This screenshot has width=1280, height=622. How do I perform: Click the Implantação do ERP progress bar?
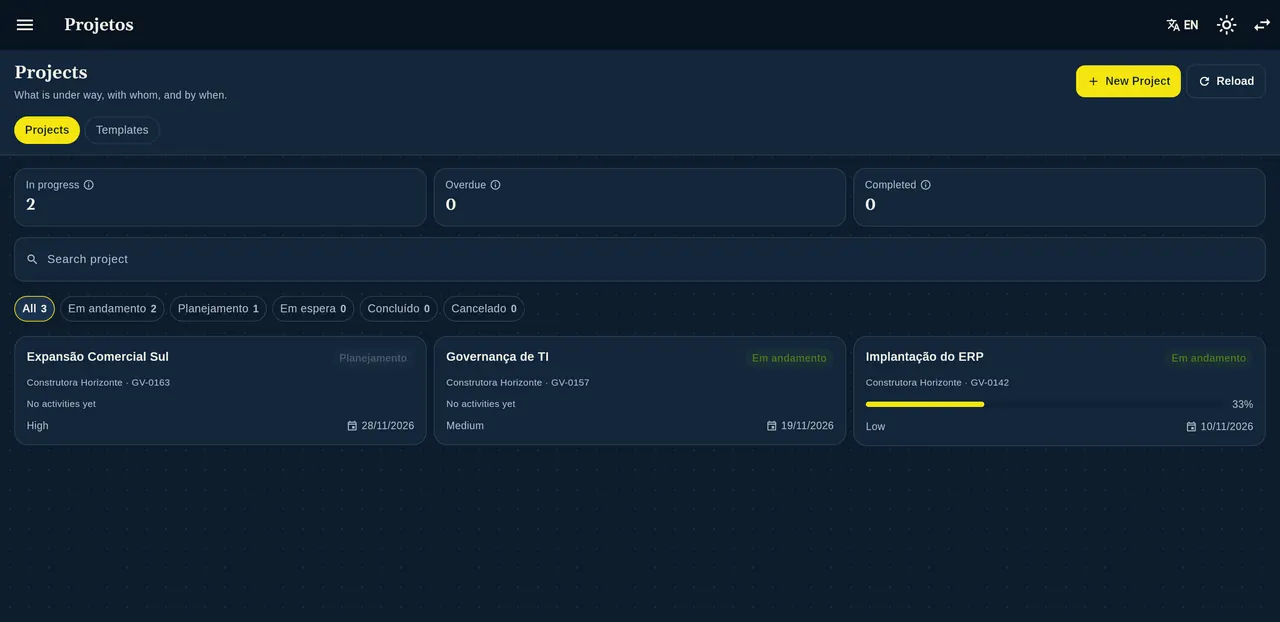pos(1043,404)
